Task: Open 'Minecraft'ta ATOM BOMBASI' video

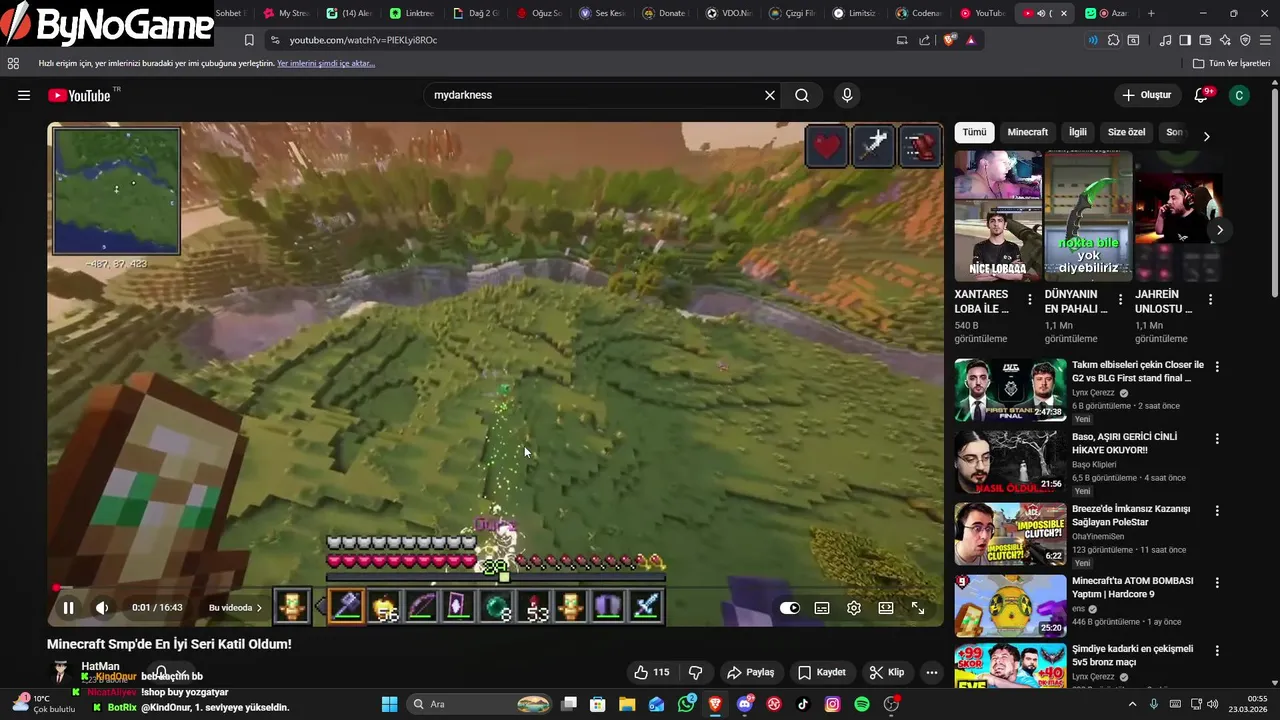Action: [x=1010, y=606]
